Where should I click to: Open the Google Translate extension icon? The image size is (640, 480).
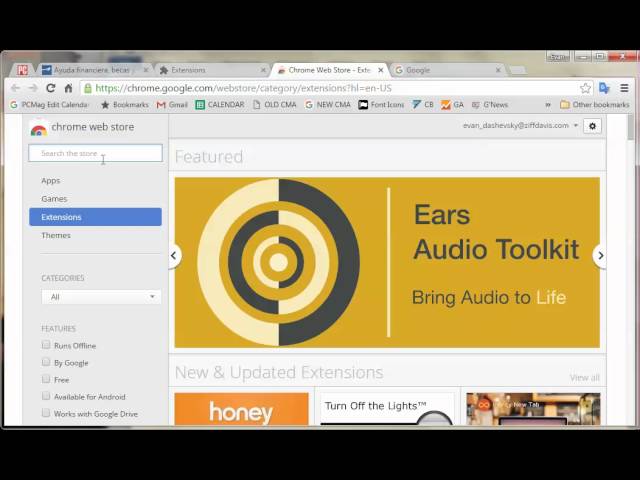coord(604,88)
